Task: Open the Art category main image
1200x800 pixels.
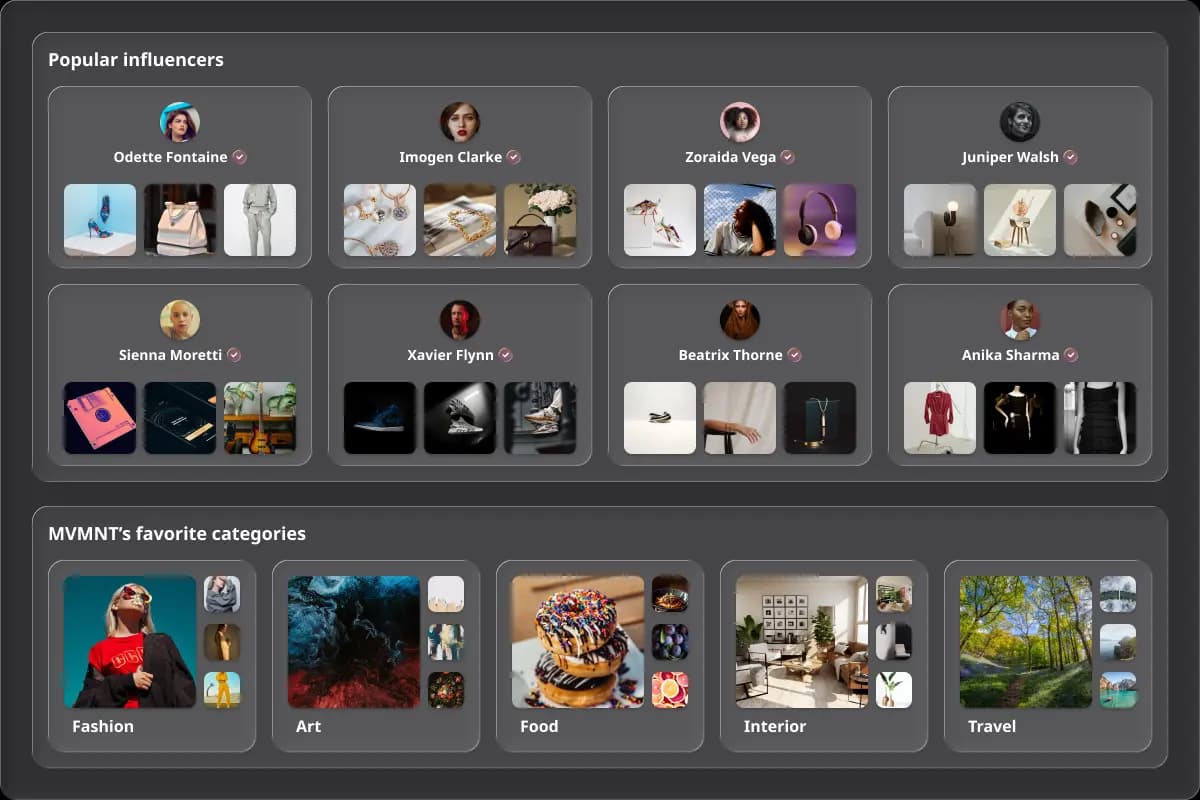Action: click(x=354, y=641)
